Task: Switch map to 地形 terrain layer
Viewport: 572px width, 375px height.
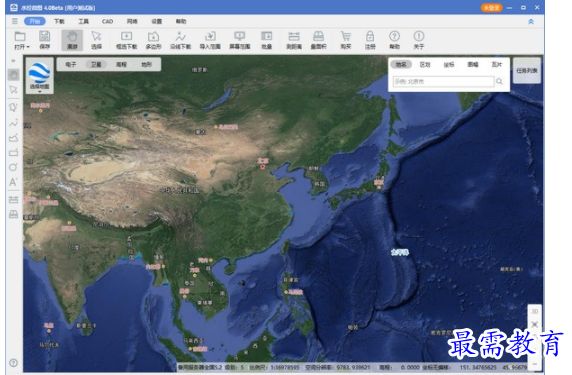Action: click(146, 64)
